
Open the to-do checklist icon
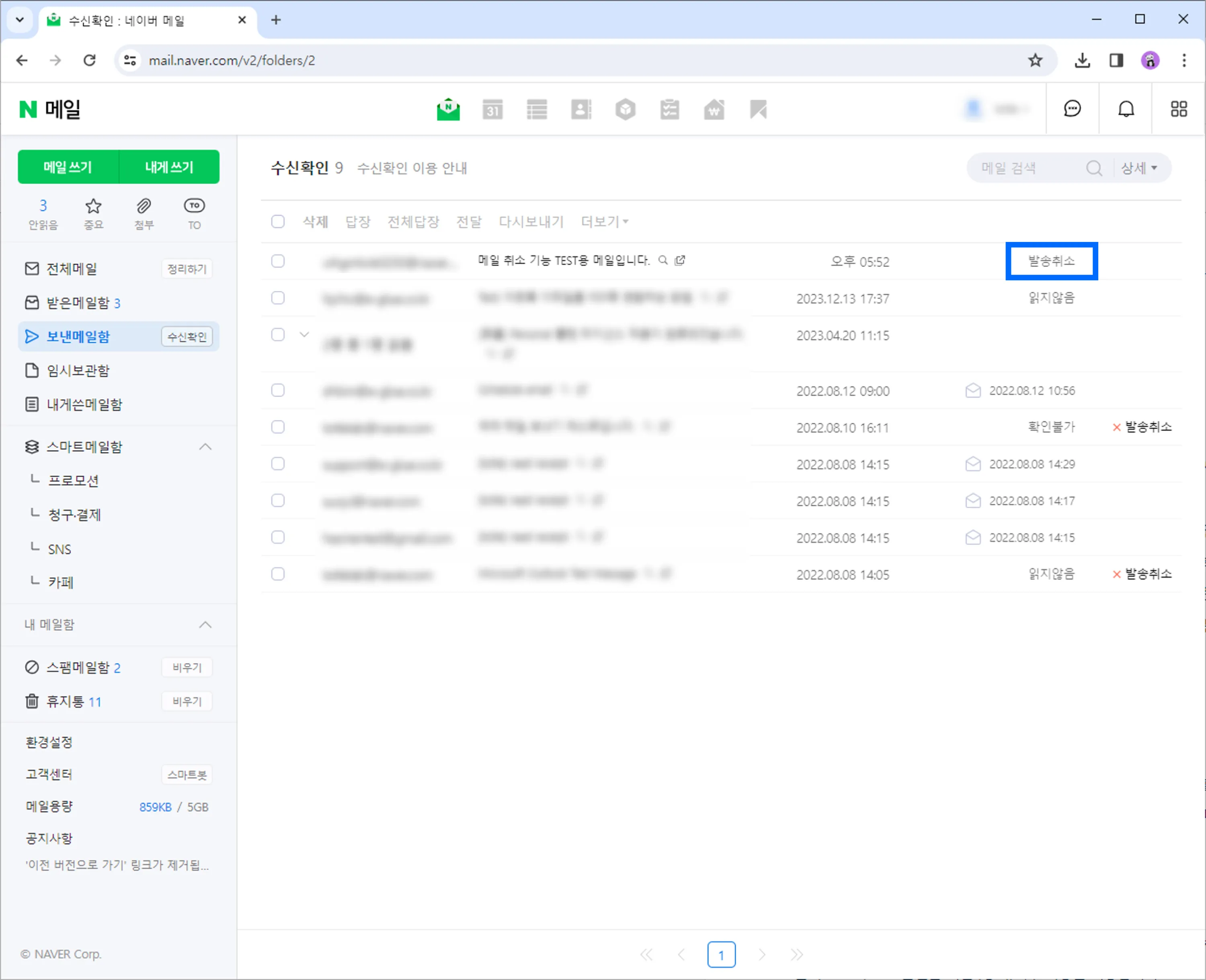(669, 109)
